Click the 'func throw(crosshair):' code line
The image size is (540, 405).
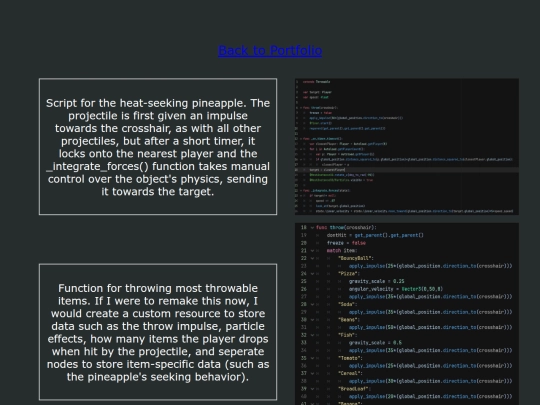point(346,228)
